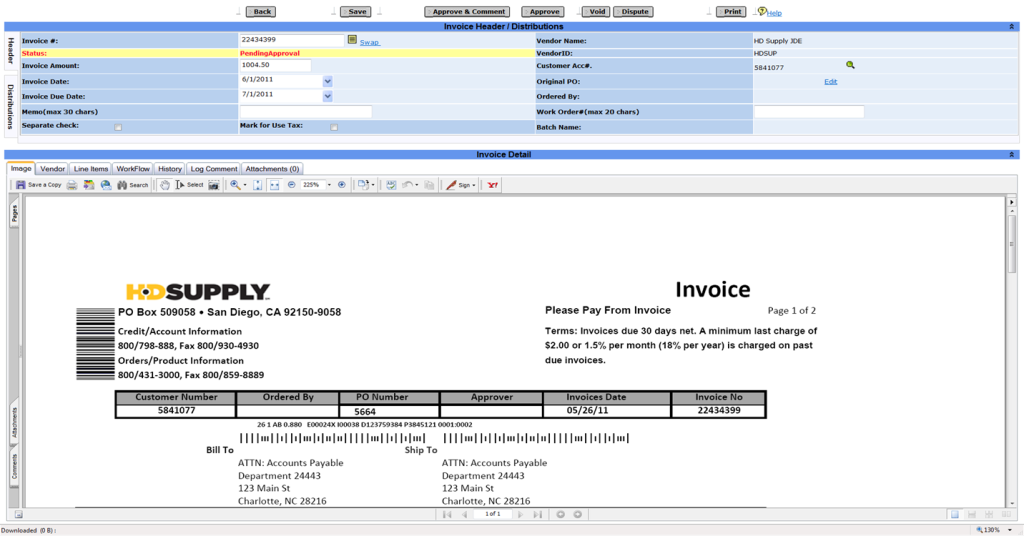Print the PDF using the printer icon
1024x536 pixels.
coord(72,185)
